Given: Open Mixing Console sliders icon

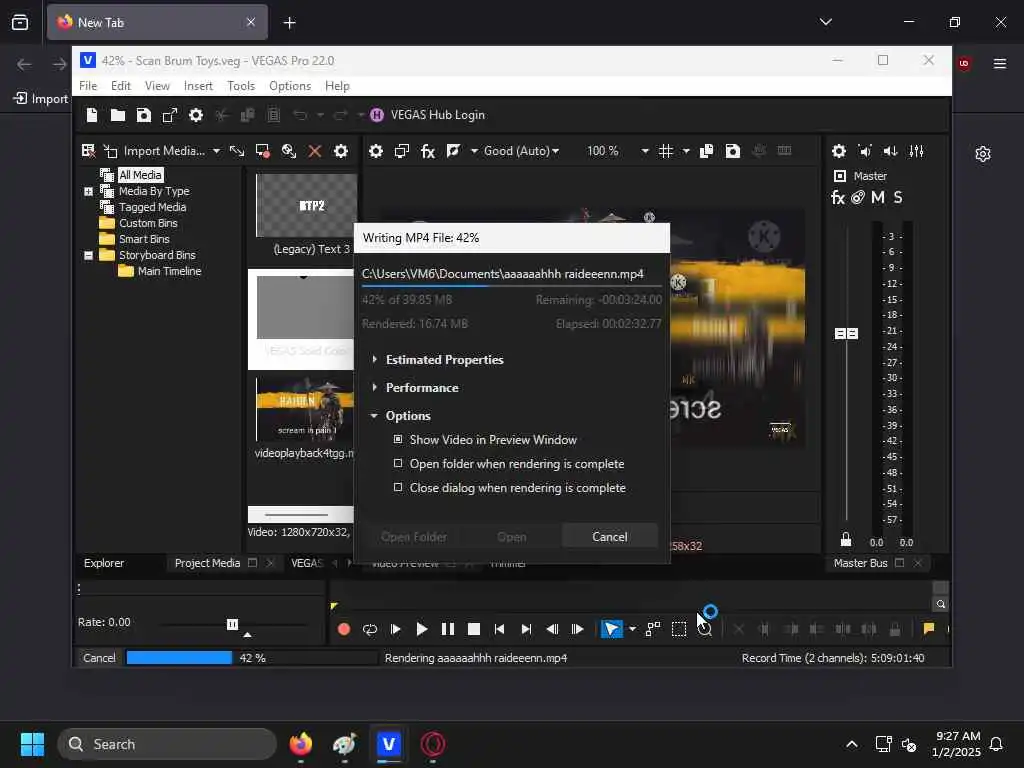Looking at the screenshot, I should (x=917, y=152).
